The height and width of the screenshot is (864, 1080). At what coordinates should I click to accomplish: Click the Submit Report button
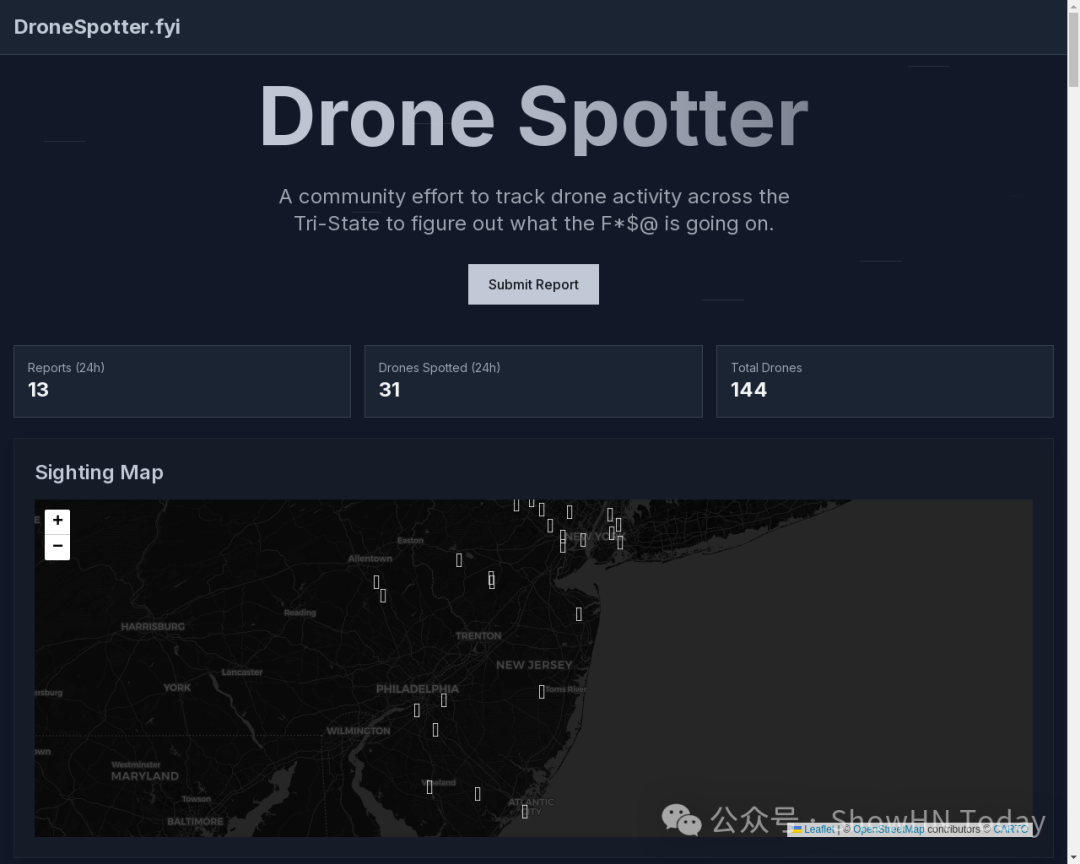click(x=533, y=285)
